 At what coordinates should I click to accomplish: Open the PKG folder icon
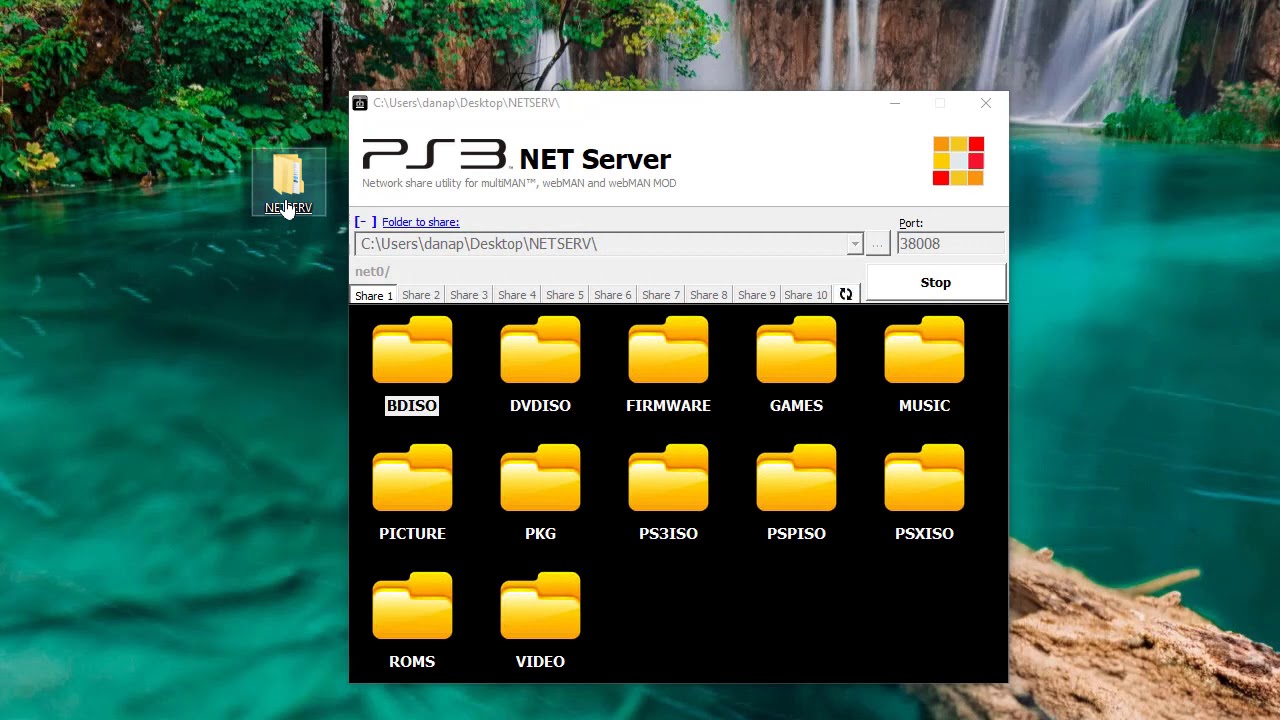point(540,478)
